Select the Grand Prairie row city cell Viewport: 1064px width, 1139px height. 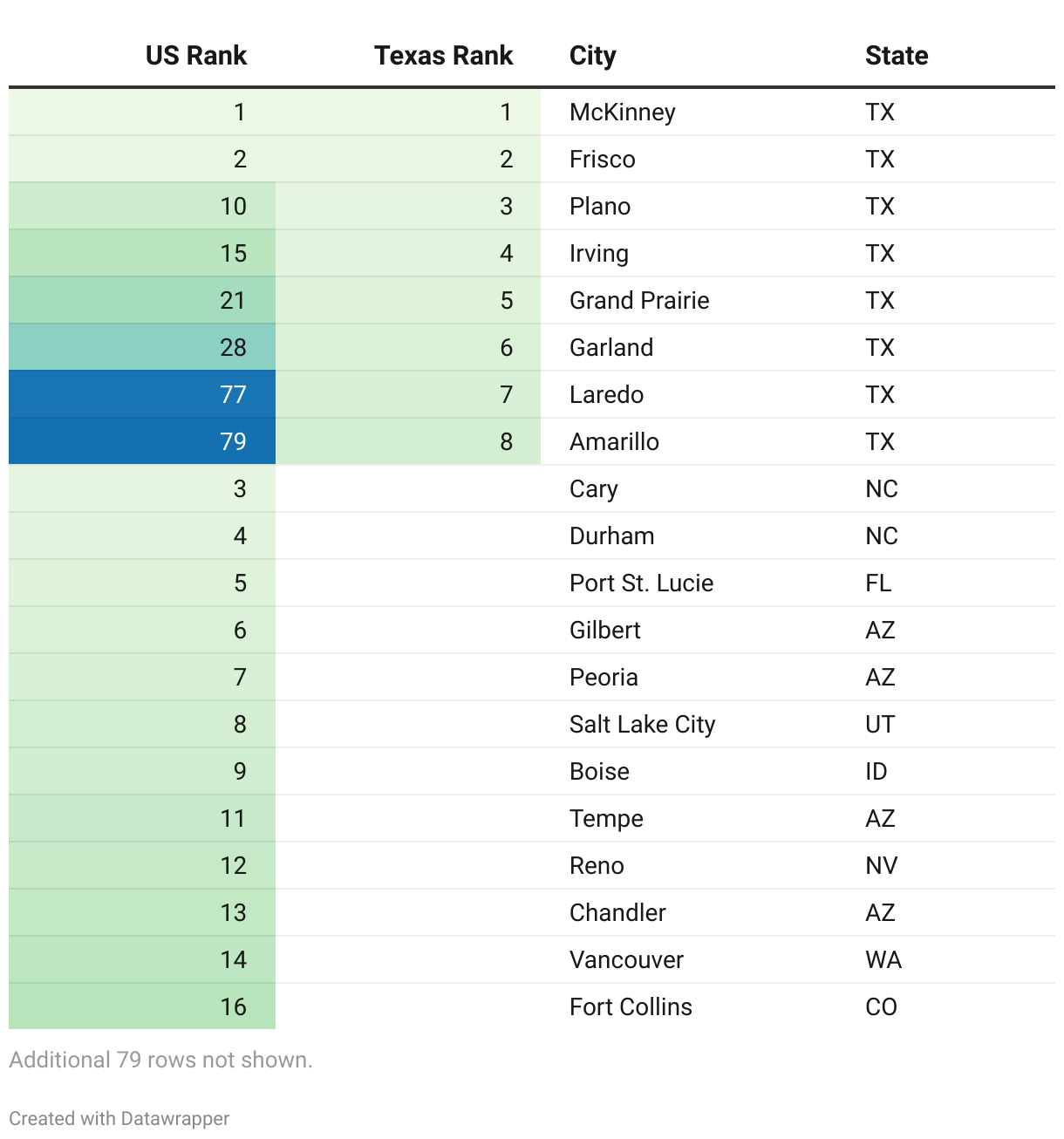coord(638,301)
